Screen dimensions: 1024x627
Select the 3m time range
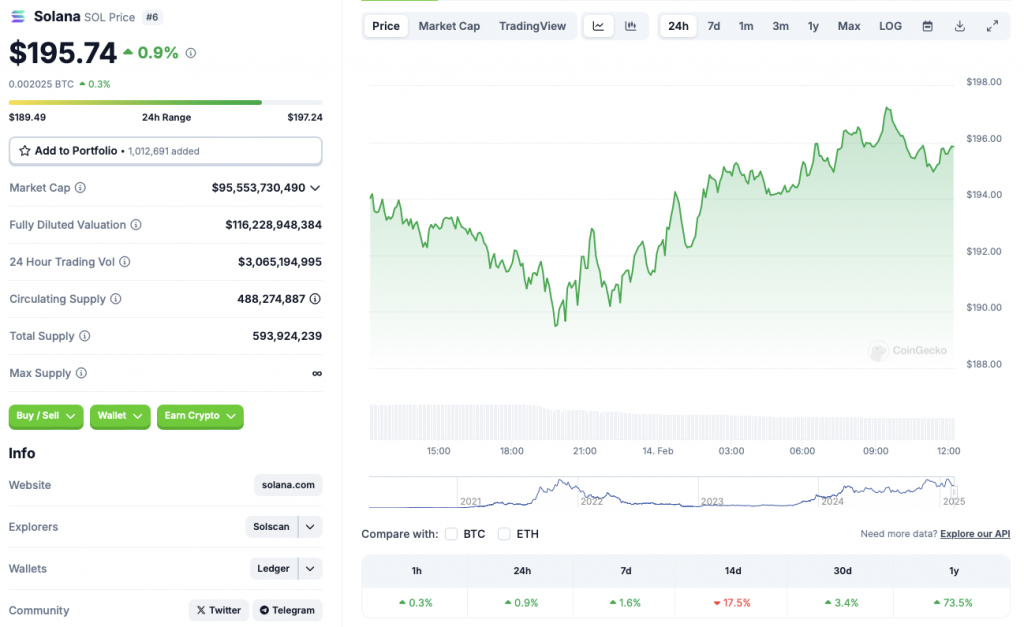click(x=780, y=26)
